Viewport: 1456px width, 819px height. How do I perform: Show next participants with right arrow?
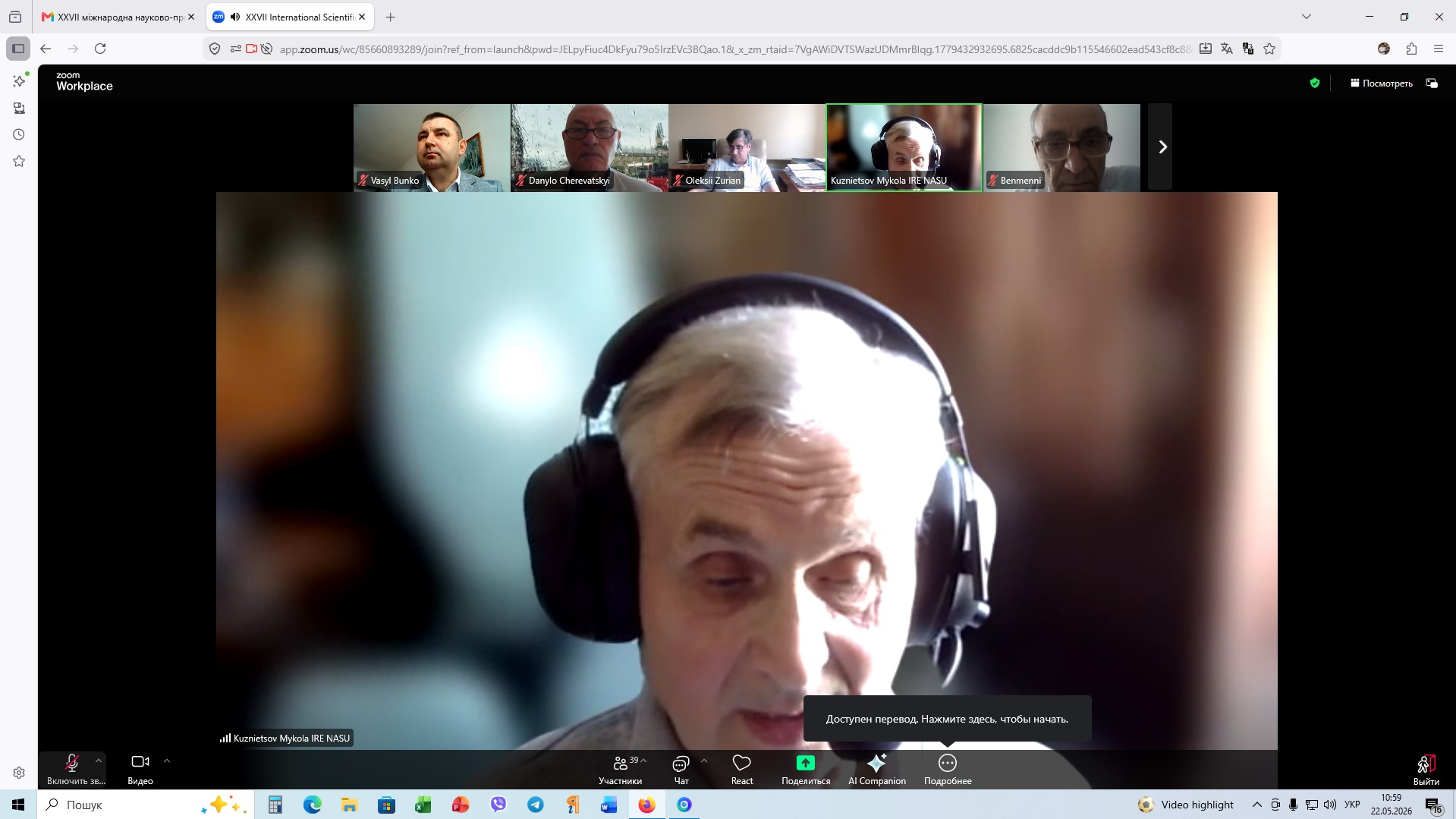point(1161,147)
